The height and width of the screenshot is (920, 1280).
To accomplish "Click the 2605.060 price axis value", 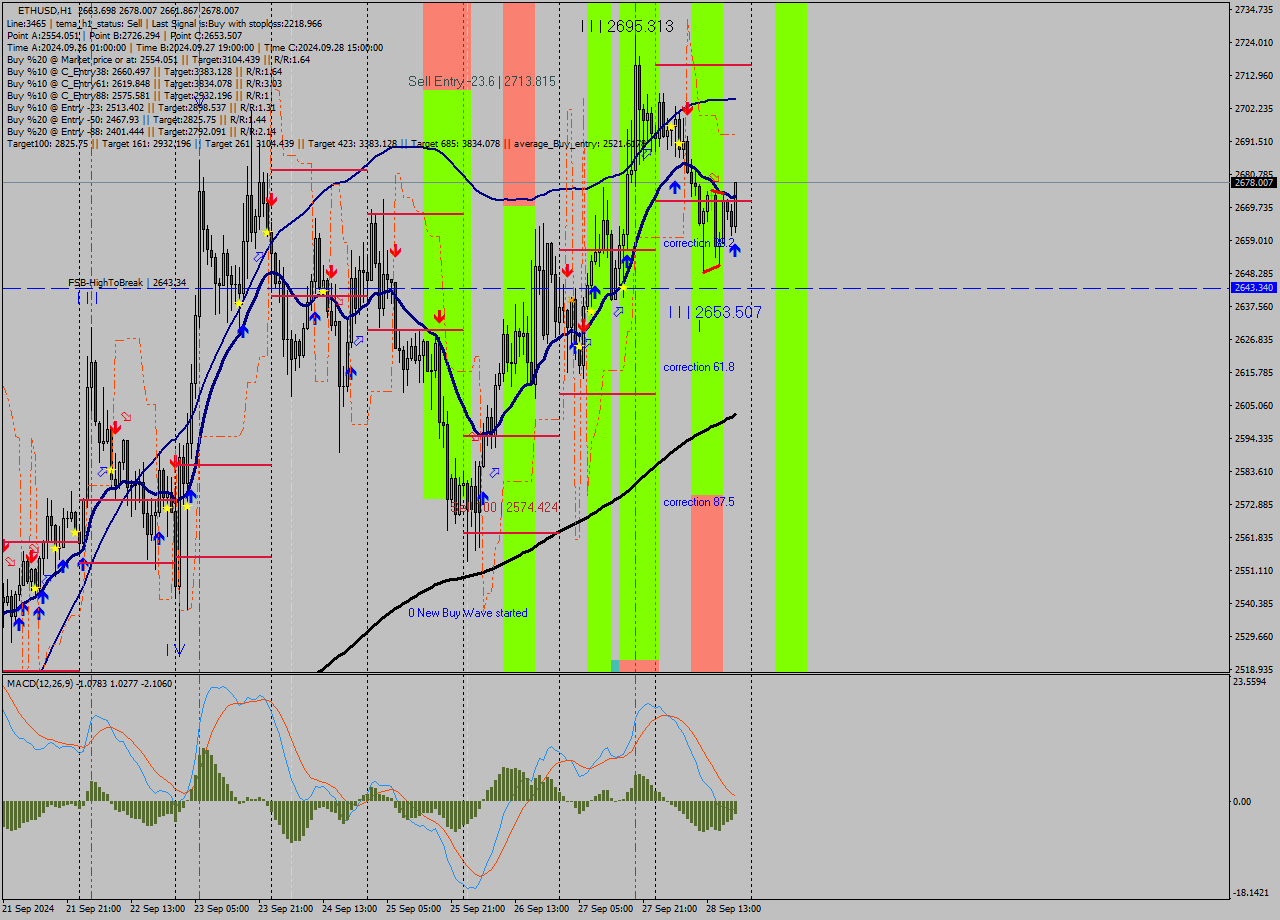I will pyautogui.click(x=1254, y=405).
